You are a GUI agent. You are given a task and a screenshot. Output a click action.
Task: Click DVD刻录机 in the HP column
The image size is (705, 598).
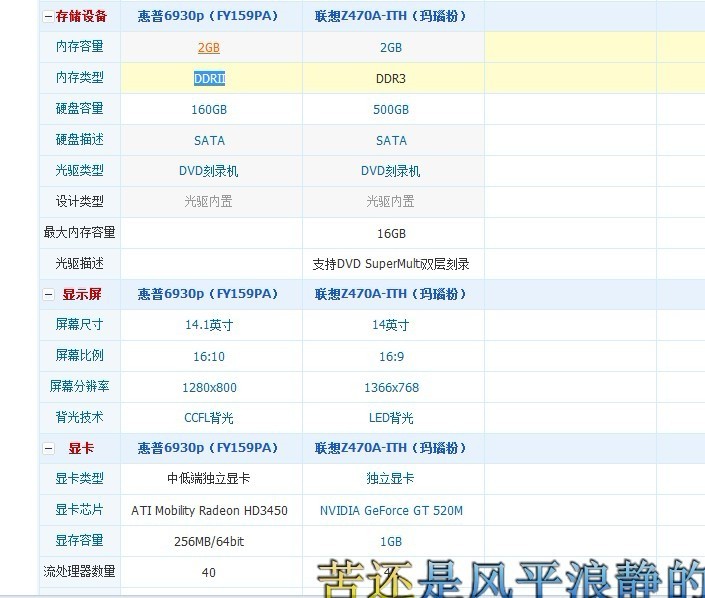click(209, 171)
